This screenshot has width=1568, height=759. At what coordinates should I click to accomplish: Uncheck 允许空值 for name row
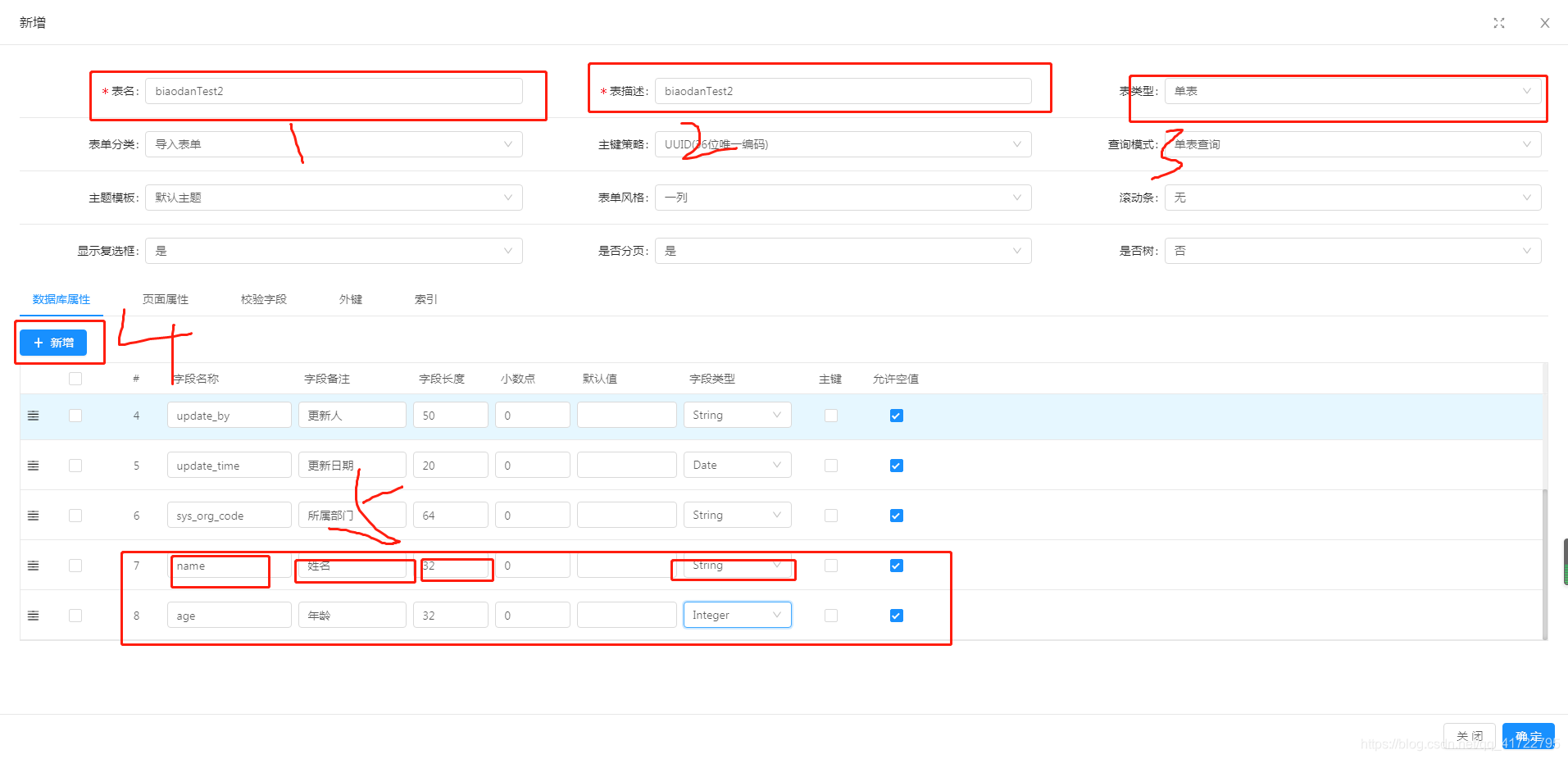(x=897, y=566)
